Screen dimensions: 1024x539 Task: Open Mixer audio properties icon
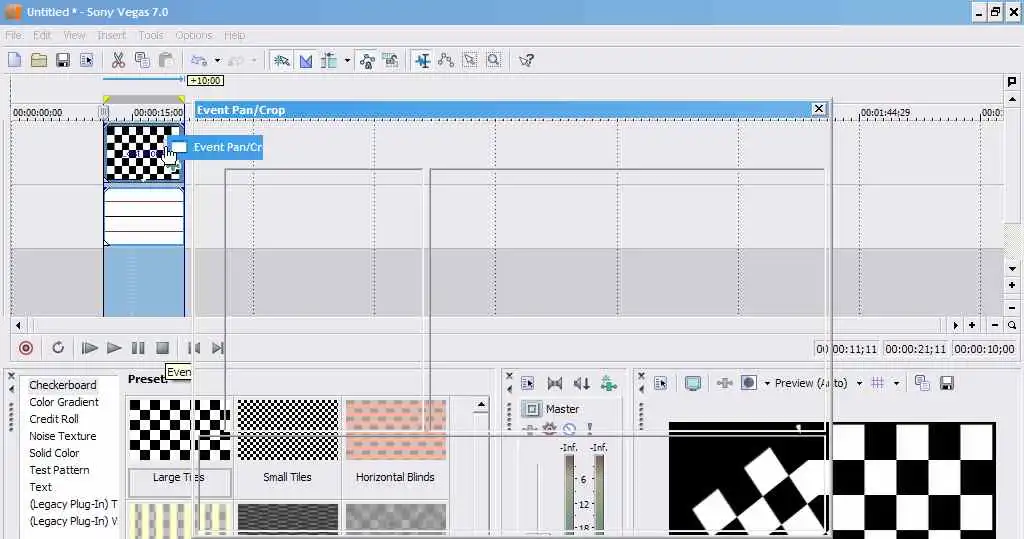click(x=528, y=384)
